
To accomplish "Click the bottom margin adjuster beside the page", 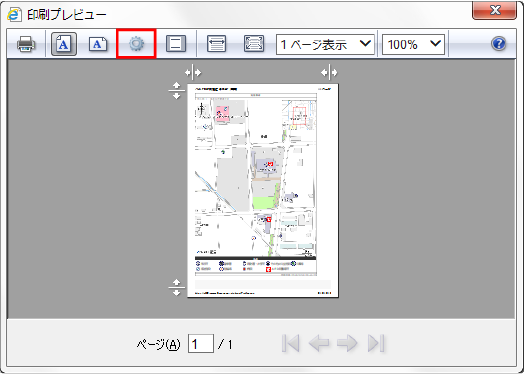I will (x=176, y=287).
